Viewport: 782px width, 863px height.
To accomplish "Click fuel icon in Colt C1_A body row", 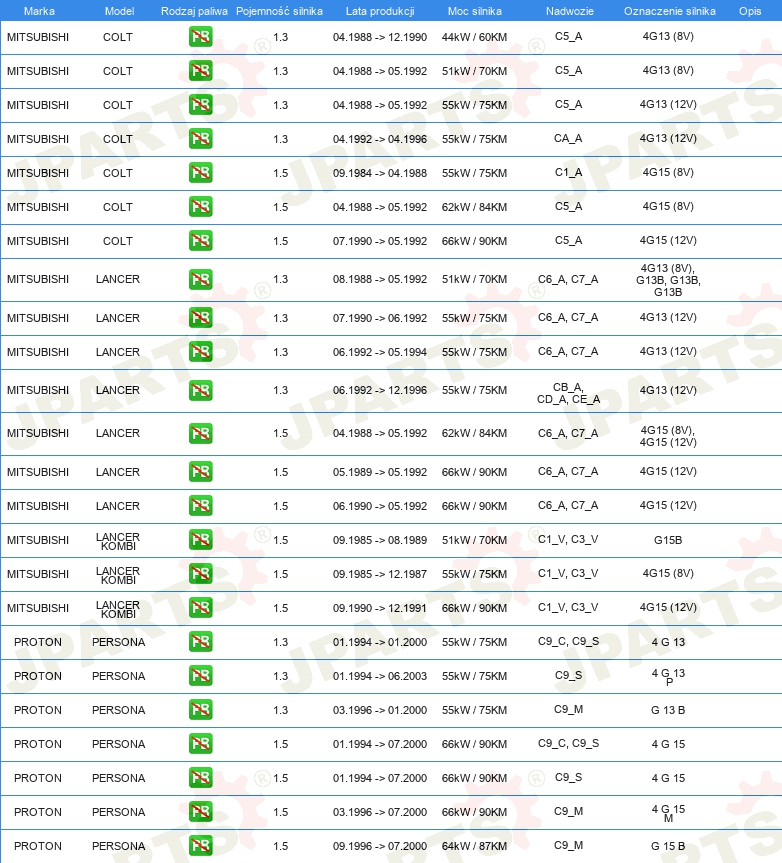I will 200,173.
